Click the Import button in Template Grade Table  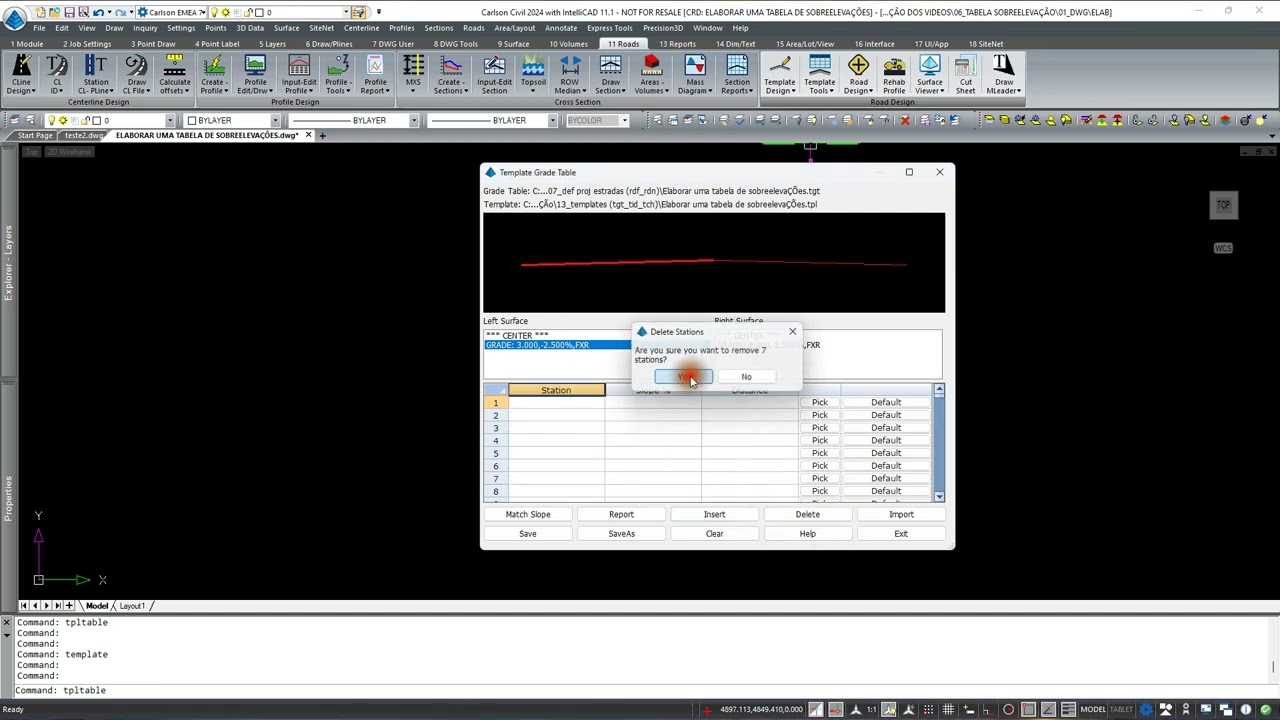tap(901, 514)
